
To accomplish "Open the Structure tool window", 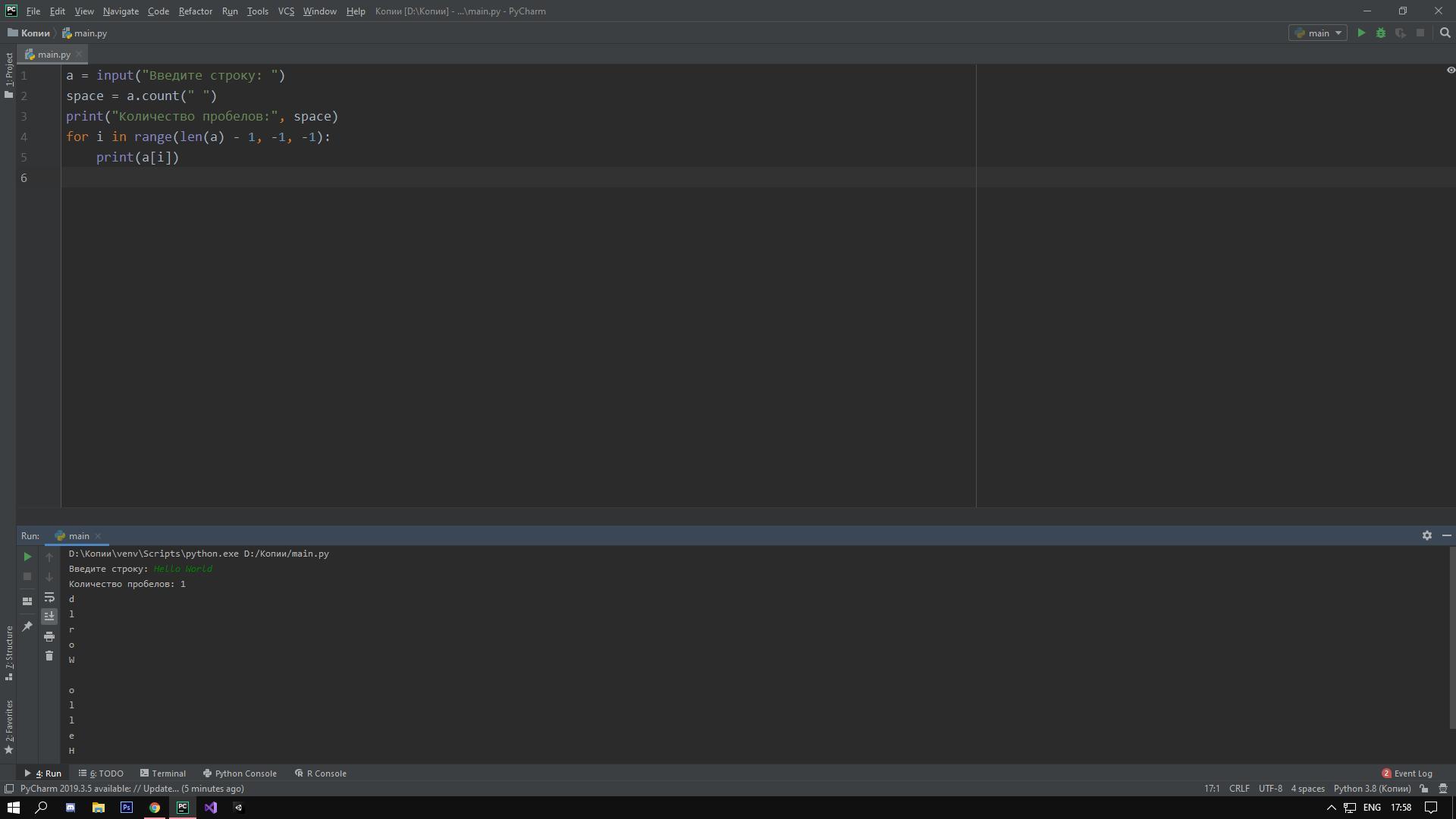I will coord(8,653).
